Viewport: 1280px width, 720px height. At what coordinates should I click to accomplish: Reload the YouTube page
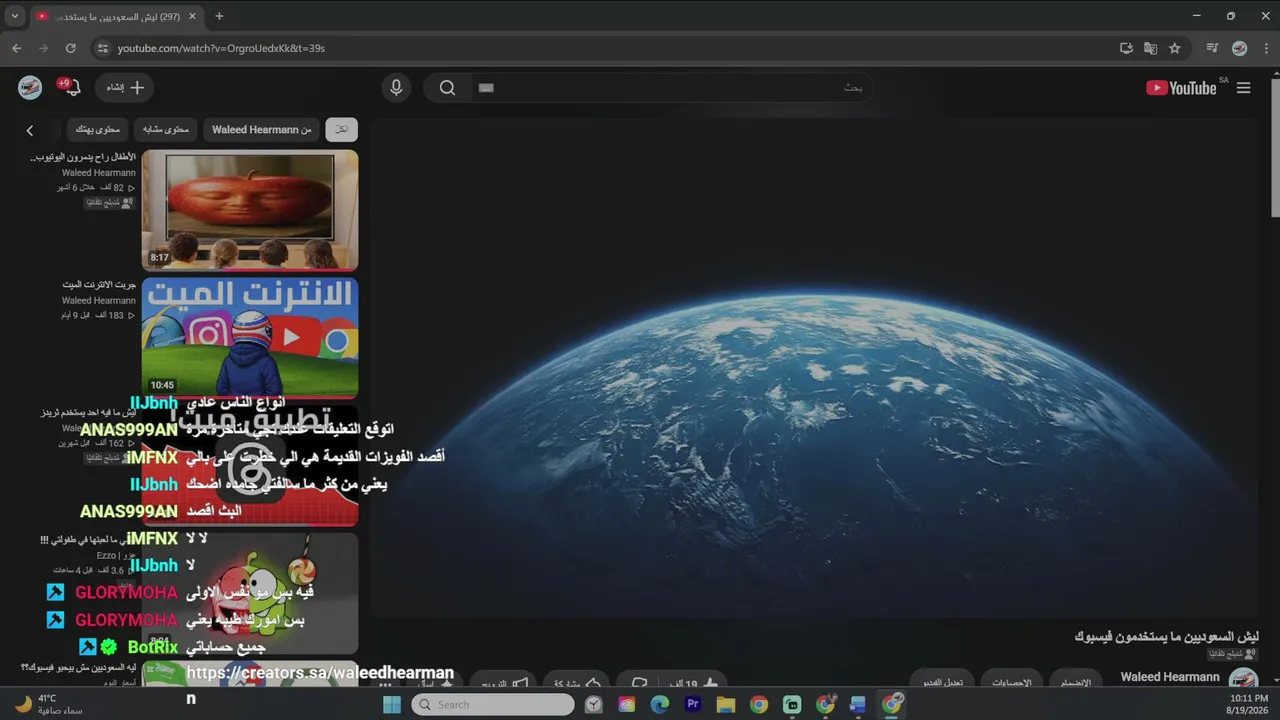coord(70,48)
